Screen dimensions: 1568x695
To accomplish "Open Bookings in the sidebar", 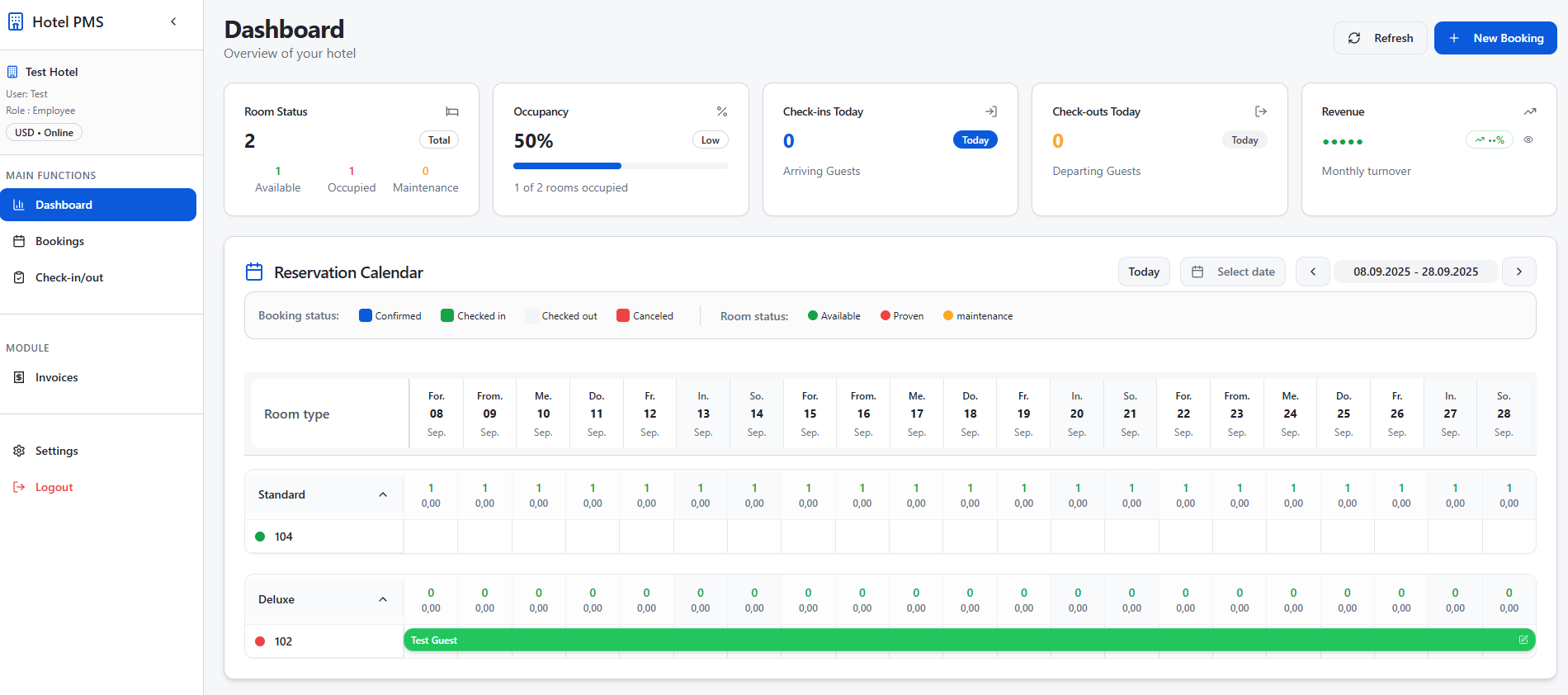I will click(x=59, y=241).
